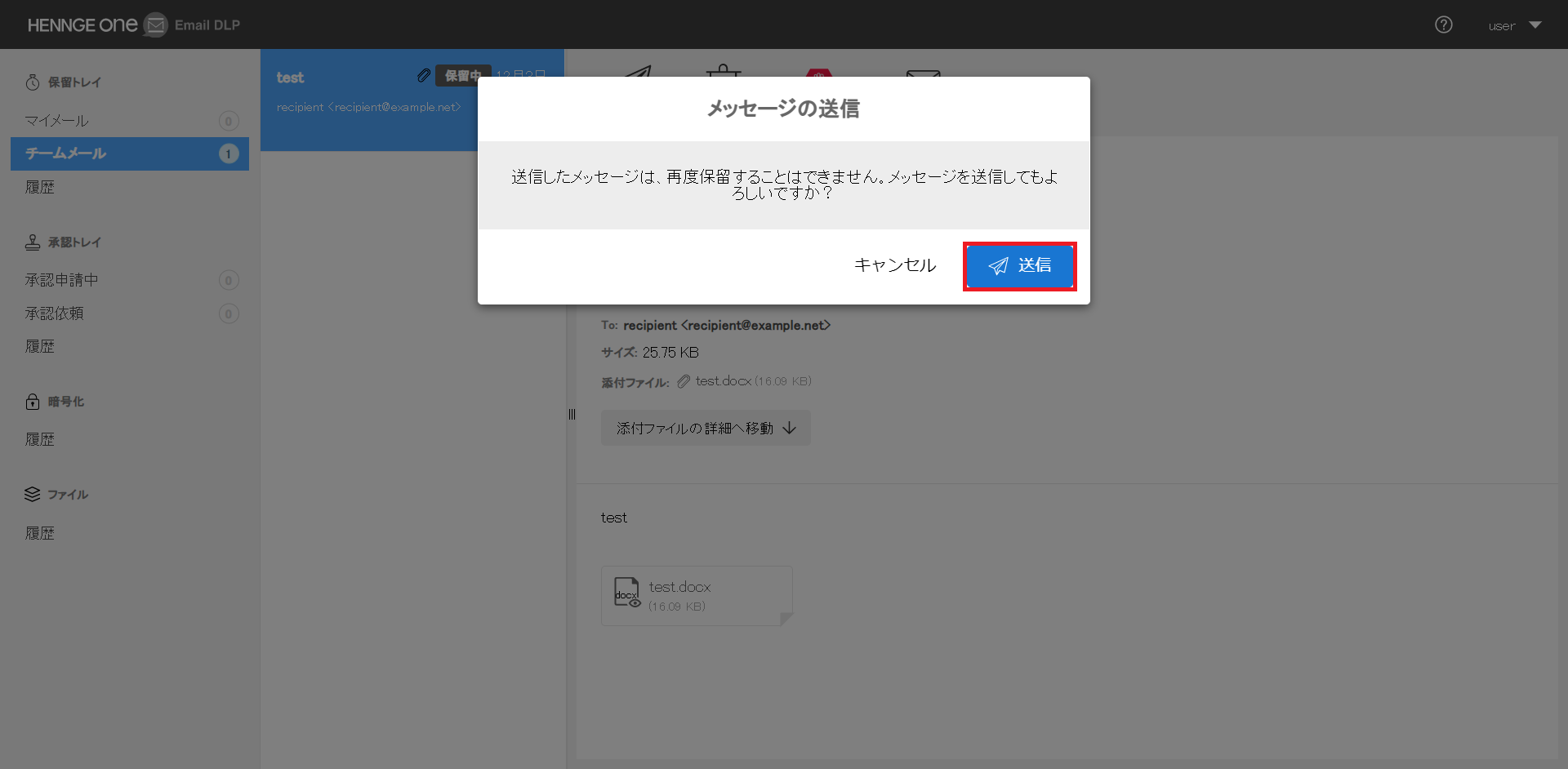The width and height of the screenshot is (1568, 769).
Task: Open 承認申請中 in the sidebar
Action: click(x=130, y=280)
